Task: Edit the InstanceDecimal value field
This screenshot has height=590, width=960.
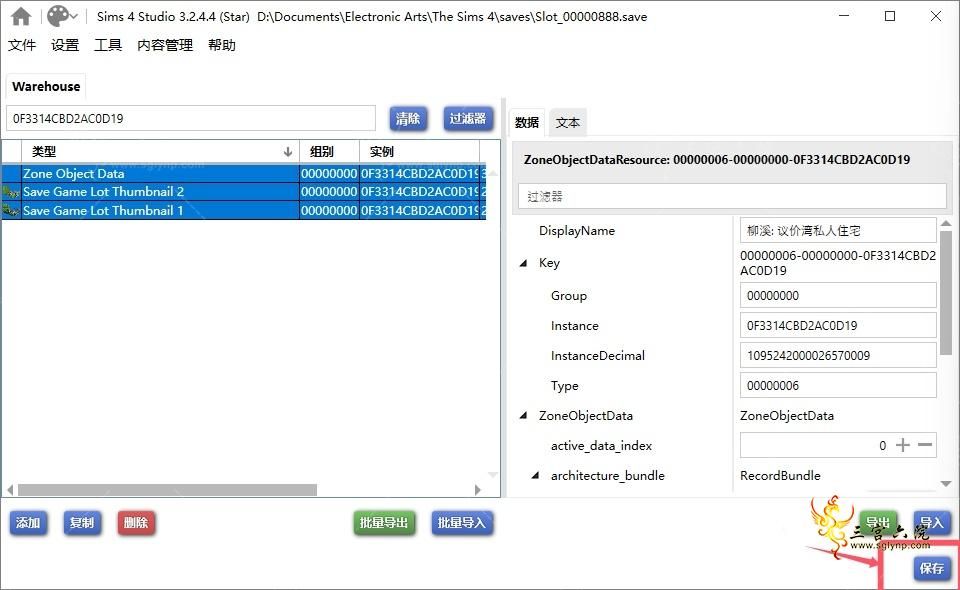Action: pyautogui.click(x=838, y=356)
